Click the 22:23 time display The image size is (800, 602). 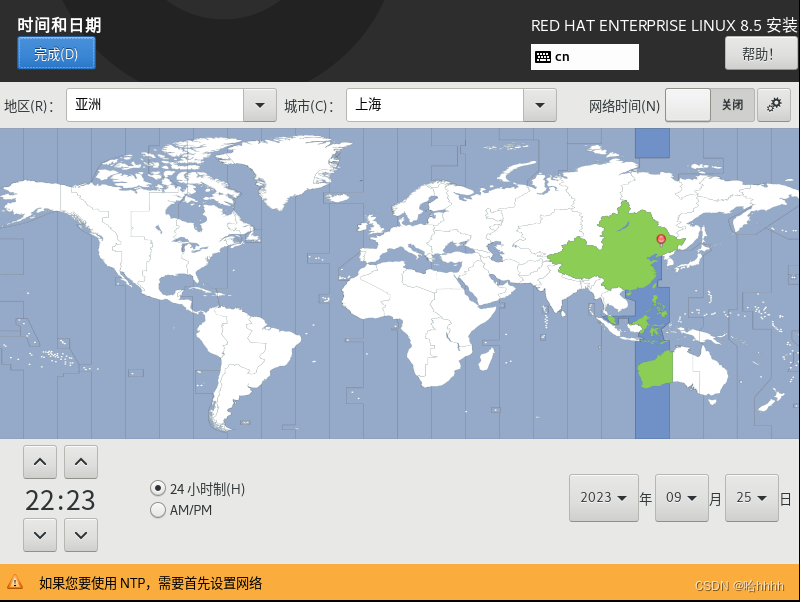[x=60, y=500]
